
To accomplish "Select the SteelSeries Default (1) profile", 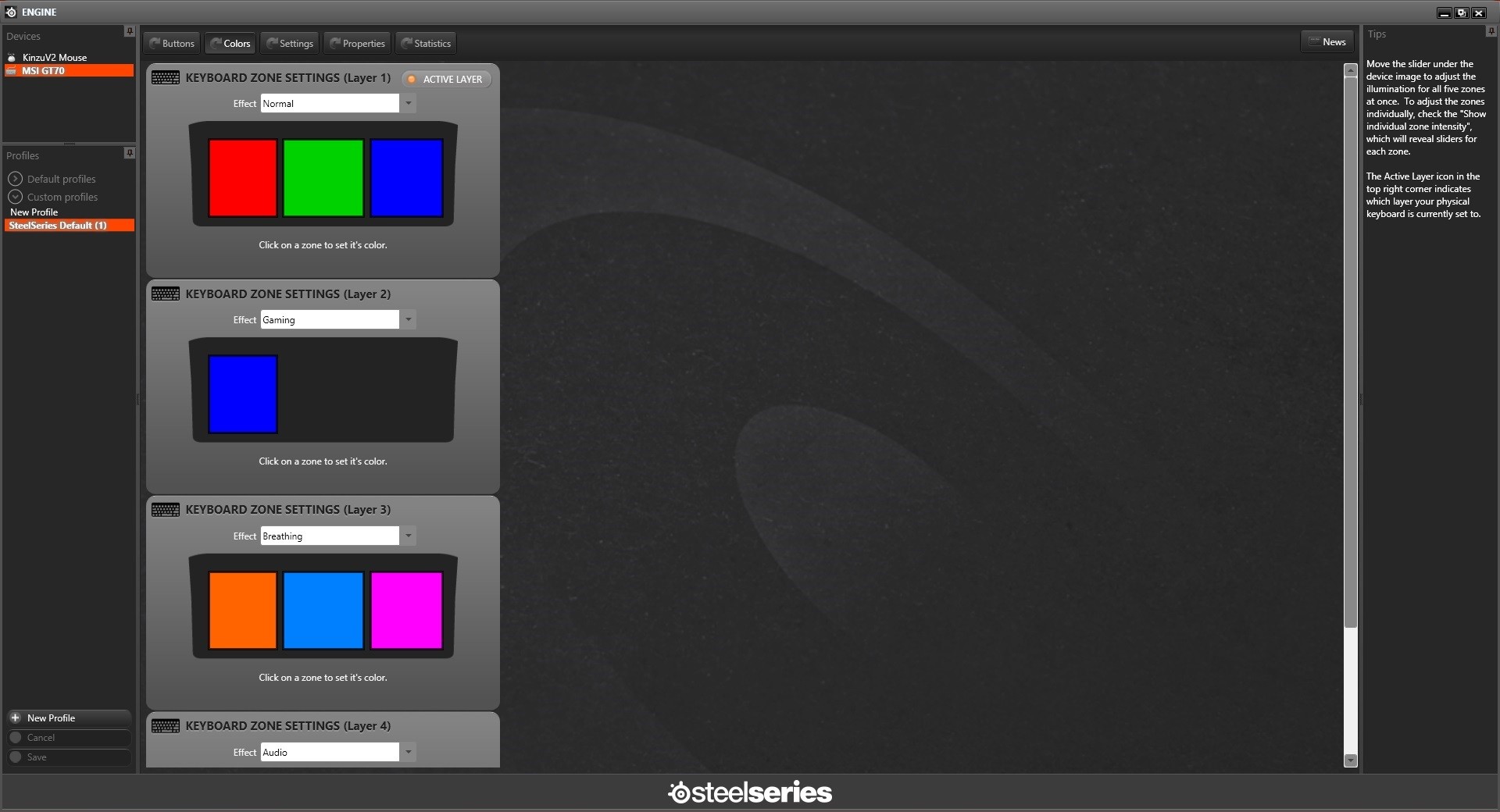I will point(69,225).
